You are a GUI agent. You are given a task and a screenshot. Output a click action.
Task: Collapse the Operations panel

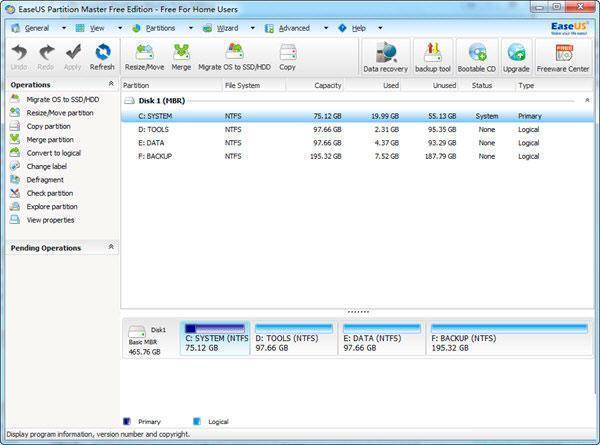110,85
